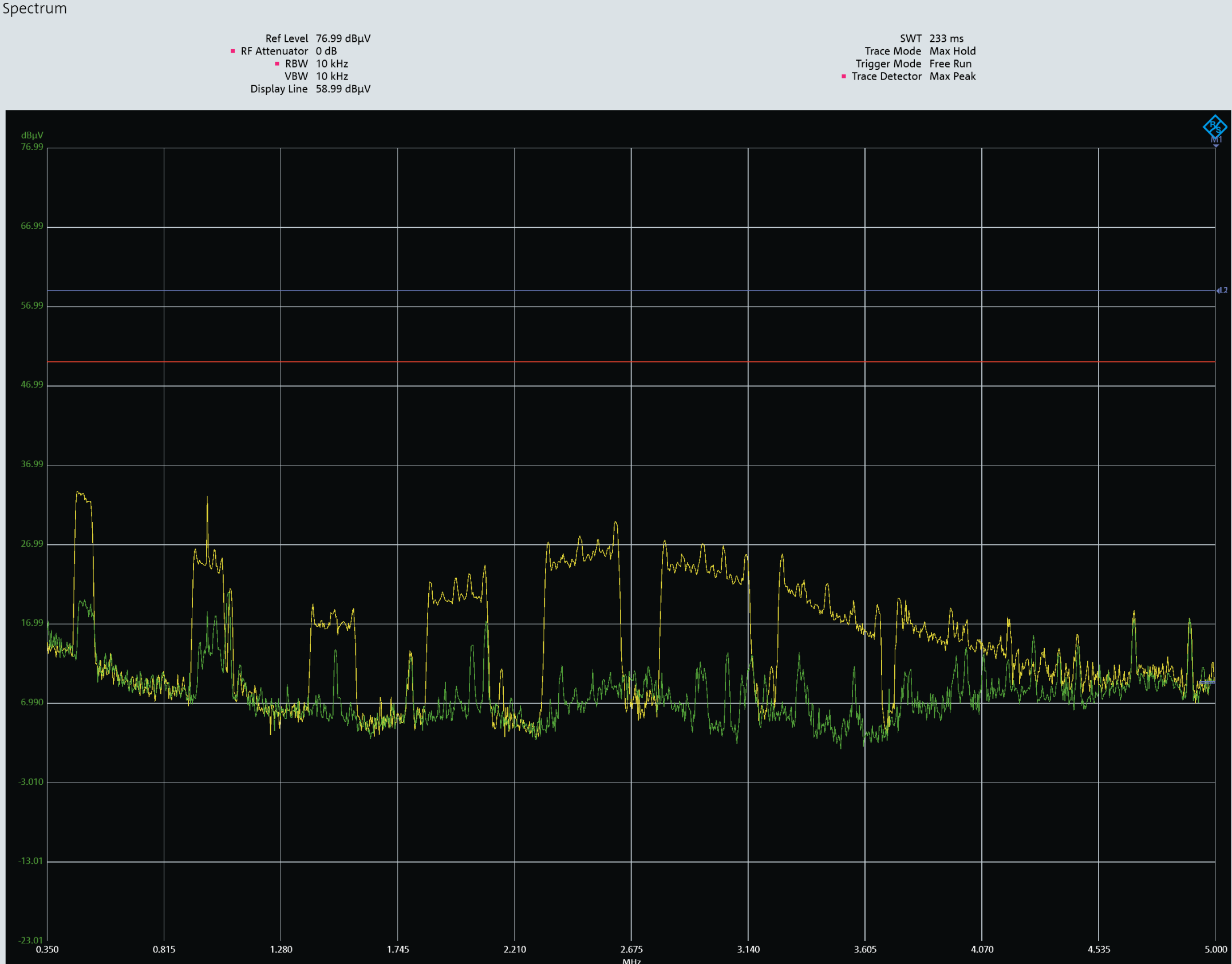1232x964 pixels.
Task: Click the -13.01 y-axis label
Action: pyautogui.click(x=31, y=861)
